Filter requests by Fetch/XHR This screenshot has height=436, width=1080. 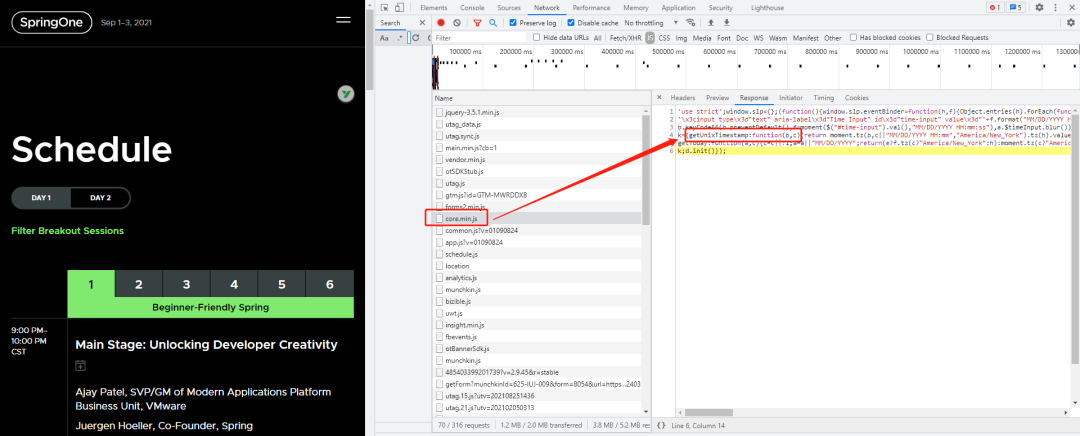point(625,38)
